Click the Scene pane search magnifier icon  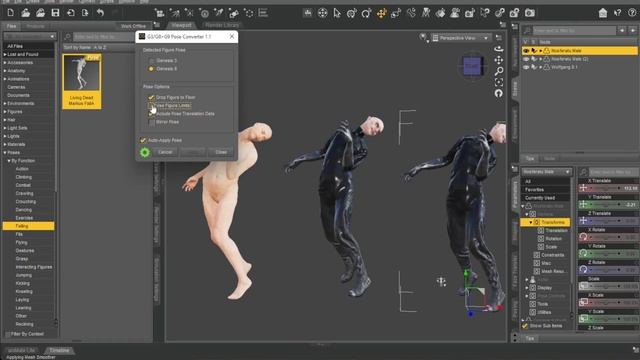[x=527, y=30]
